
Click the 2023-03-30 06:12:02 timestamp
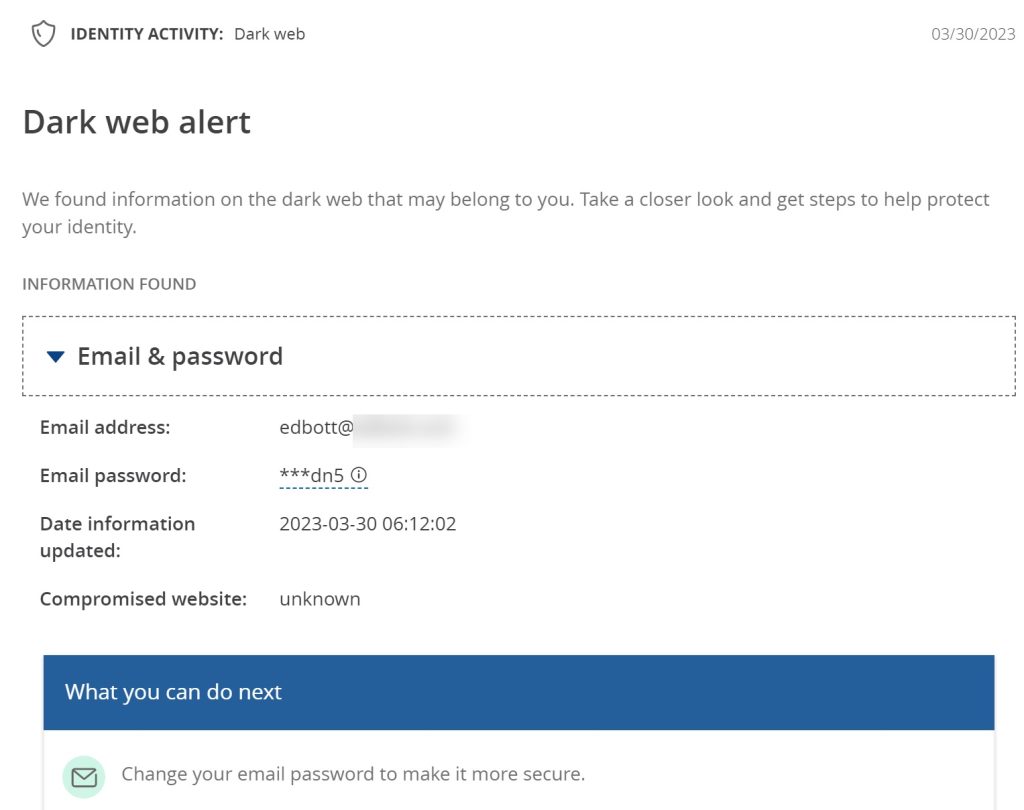(367, 524)
